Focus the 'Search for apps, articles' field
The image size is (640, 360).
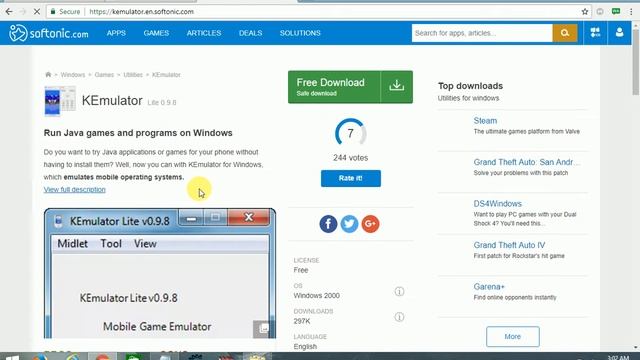pos(482,33)
